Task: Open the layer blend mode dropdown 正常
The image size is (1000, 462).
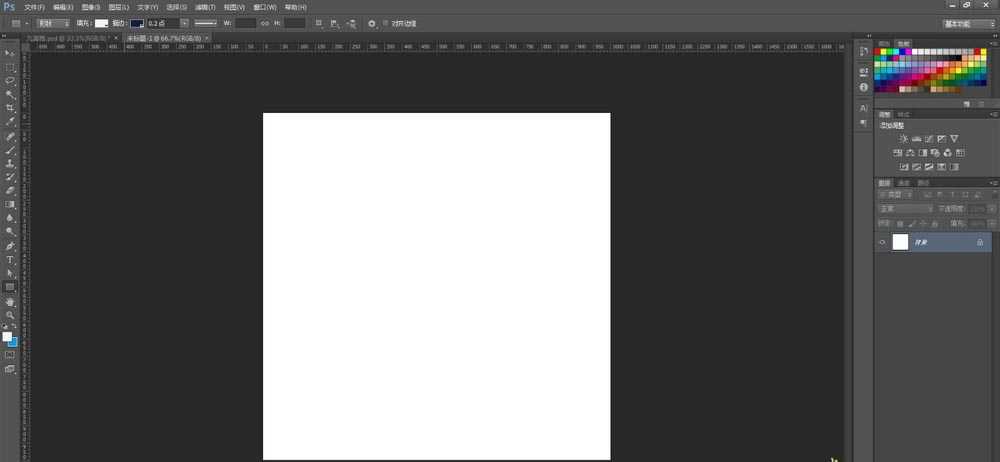Action: (x=905, y=208)
